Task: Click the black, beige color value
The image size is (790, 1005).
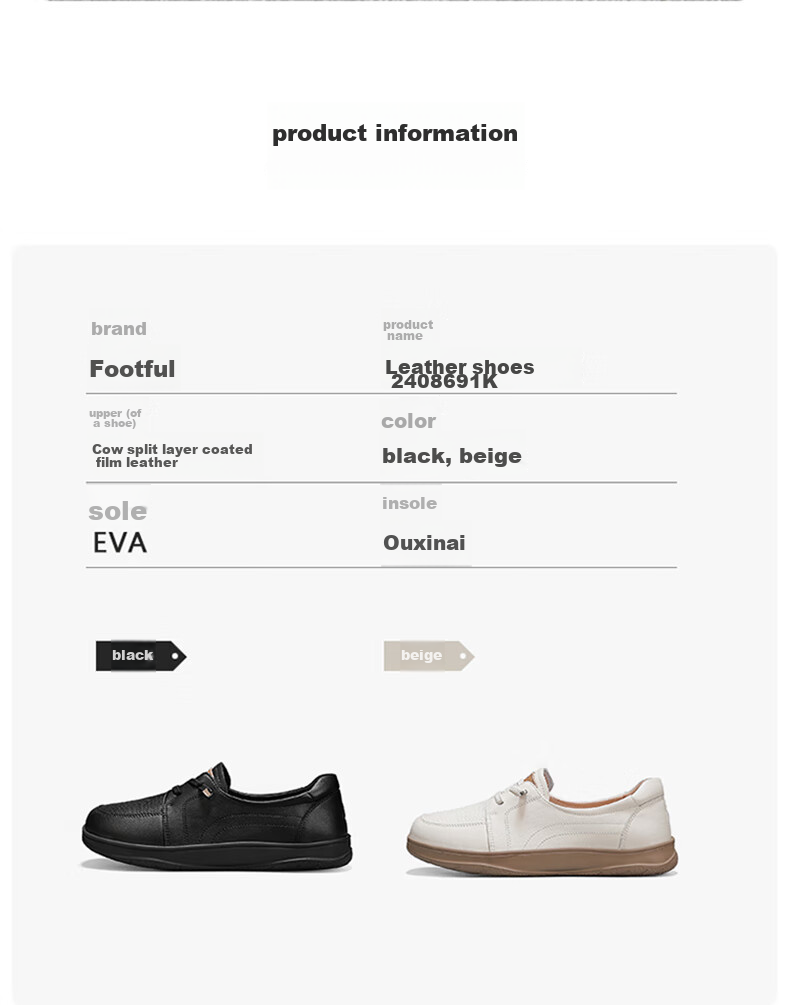Action: pos(452,456)
